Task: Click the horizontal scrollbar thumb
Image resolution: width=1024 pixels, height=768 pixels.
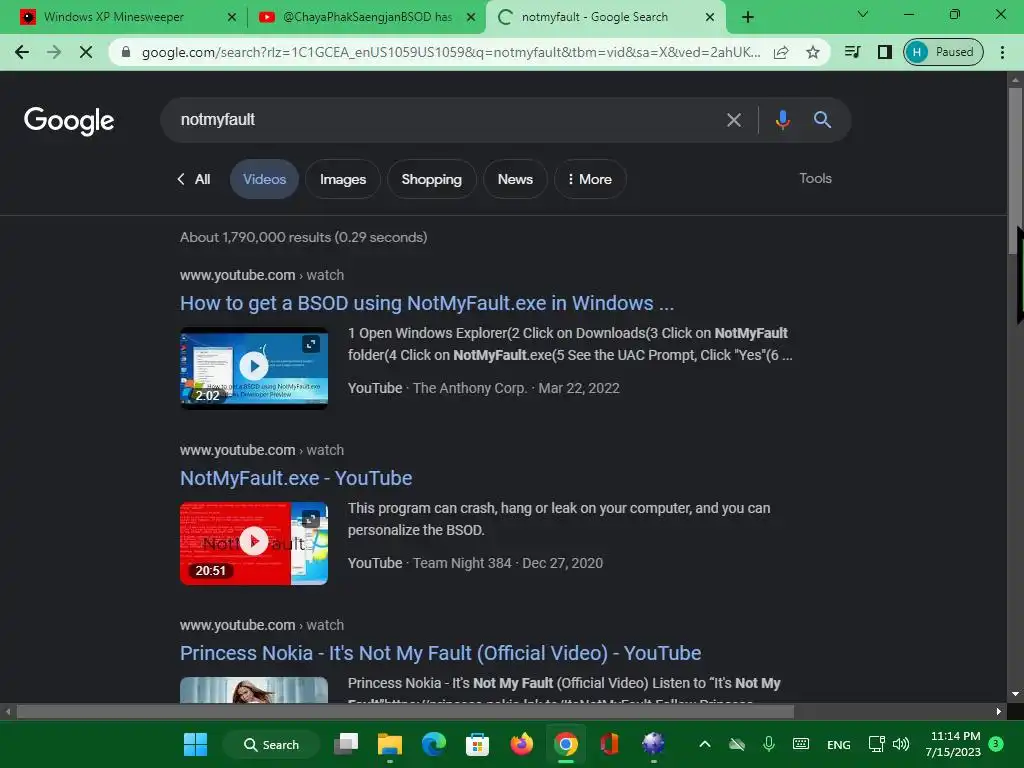Action: point(405,711)
